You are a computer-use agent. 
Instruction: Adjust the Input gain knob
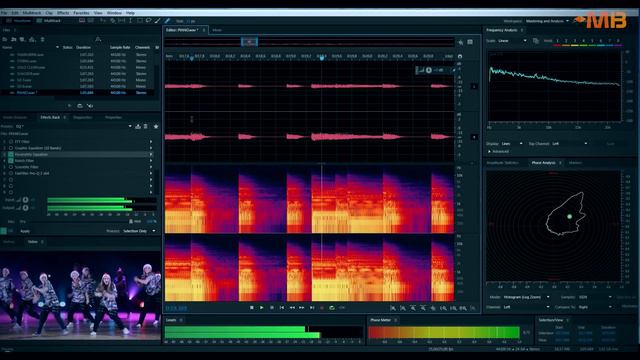point(25,200)
